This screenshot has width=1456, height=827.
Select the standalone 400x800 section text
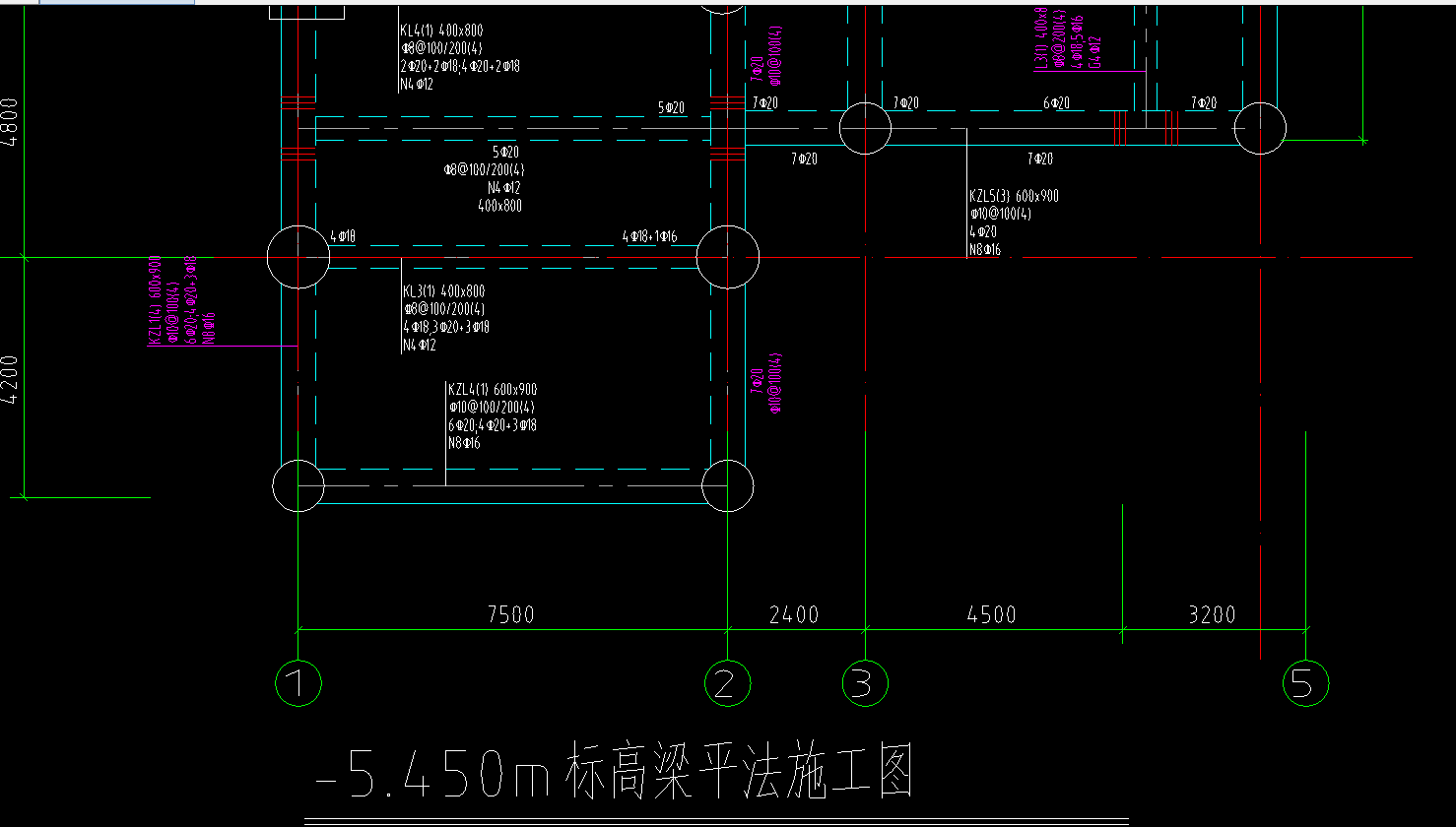click(x=499, y=206)
